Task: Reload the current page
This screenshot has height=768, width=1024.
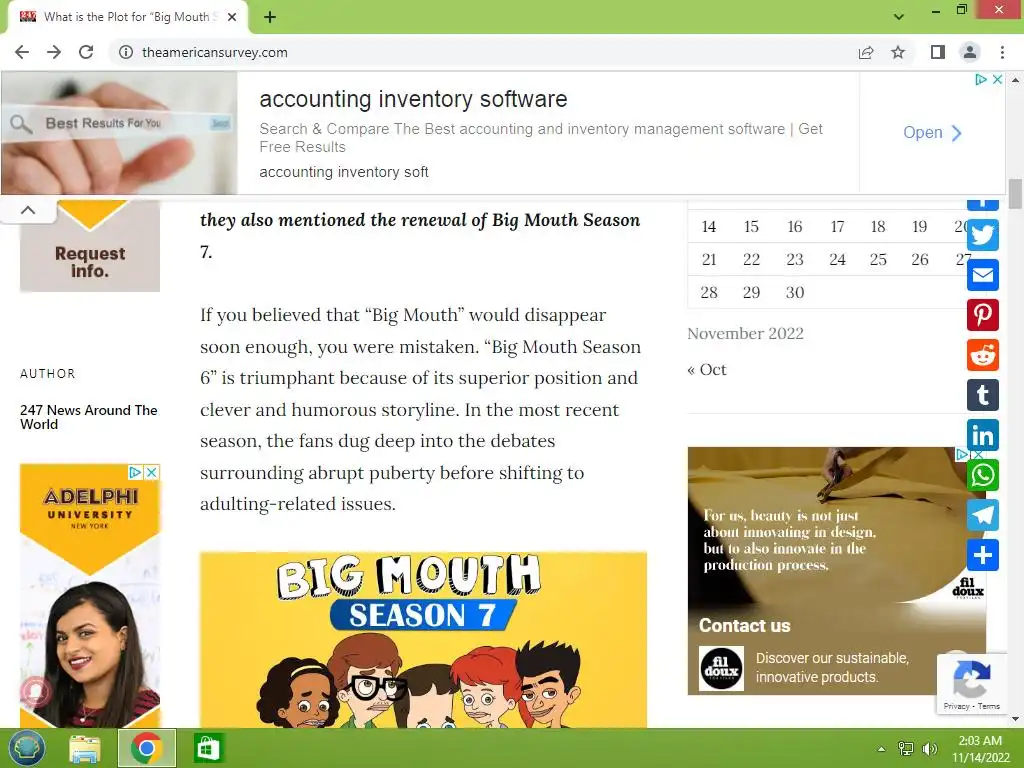Action: (x=86, y=52)
